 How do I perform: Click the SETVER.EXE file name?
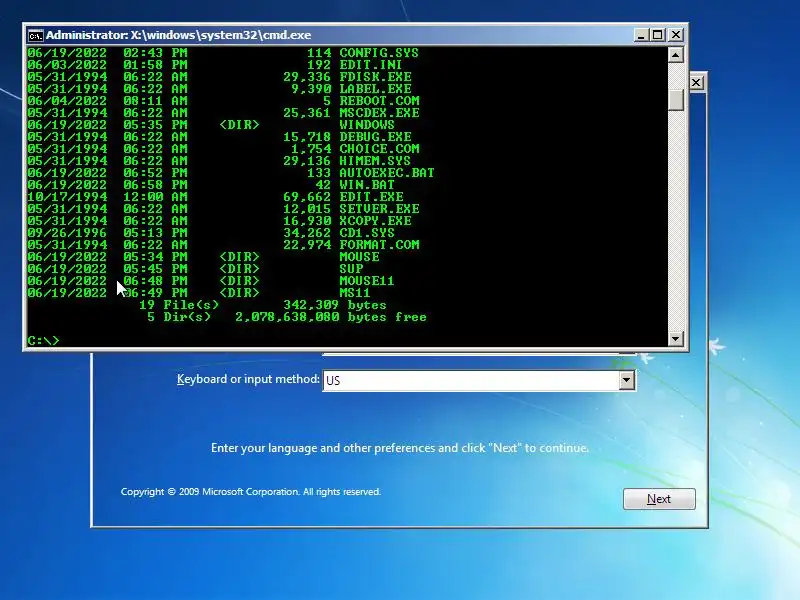pyautogui.click(x=379, y=209)
